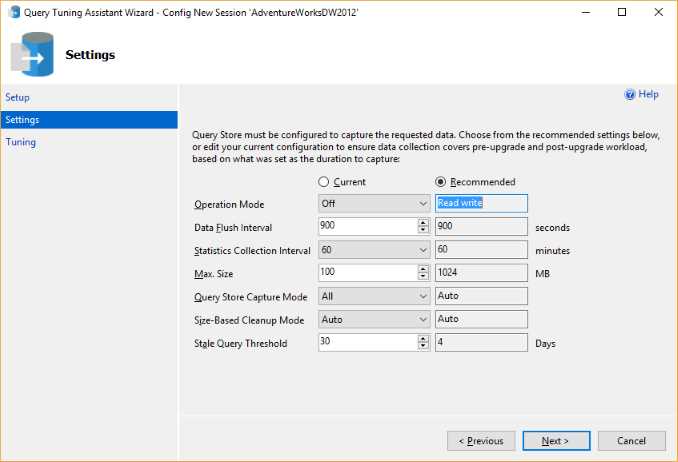Image resolution: width=678 pixels, height=462 pixels.
Task: Open Query Store Capture Mode dropdown
Action: pos(374,296)
